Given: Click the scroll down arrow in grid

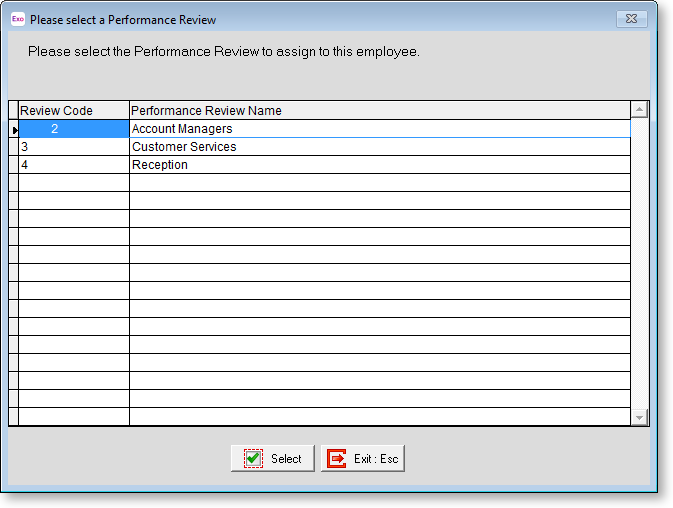Looking at the screenshot, I should (x=640, y=416).
